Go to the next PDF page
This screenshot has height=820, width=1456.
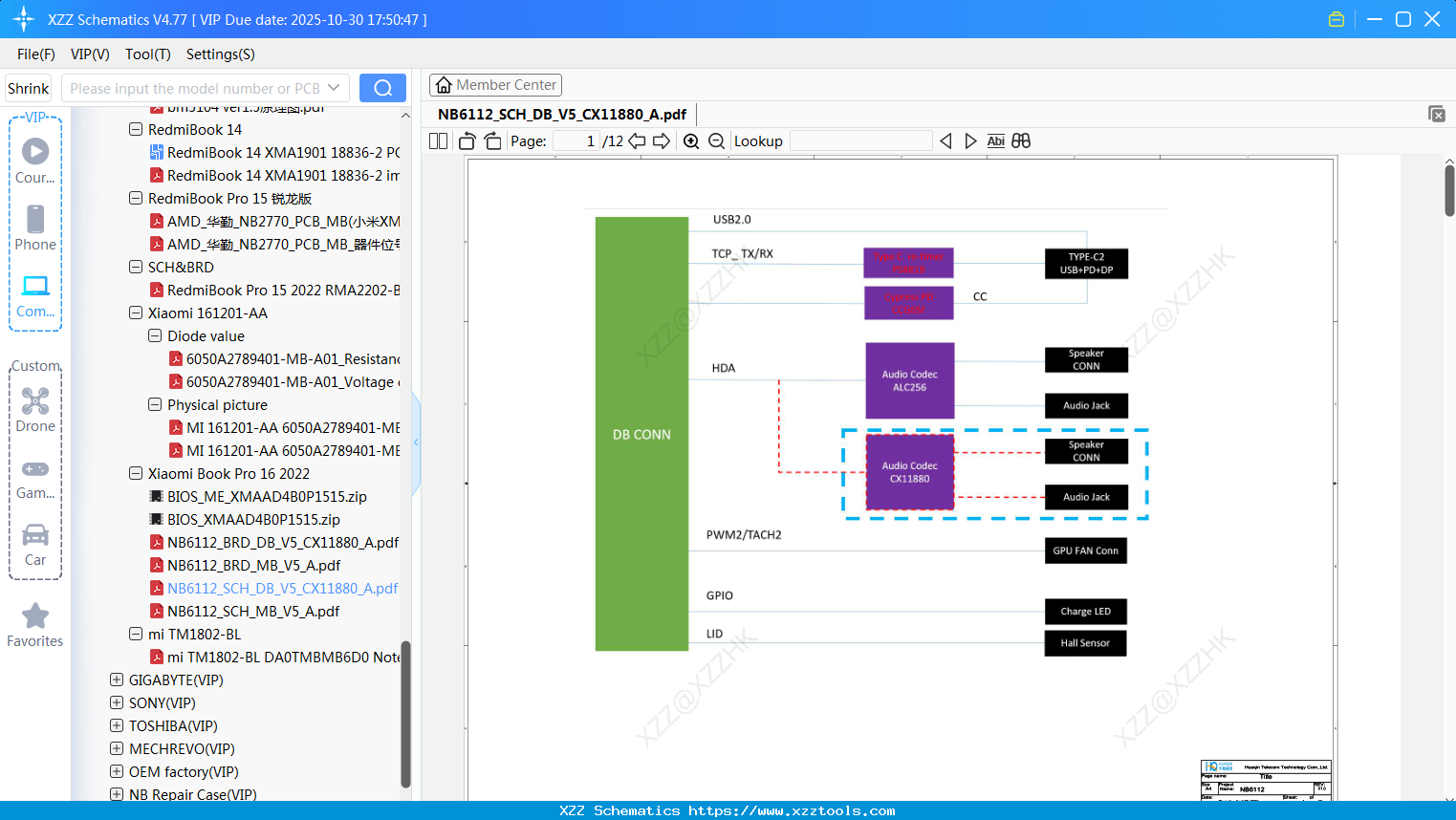(662, 141)
